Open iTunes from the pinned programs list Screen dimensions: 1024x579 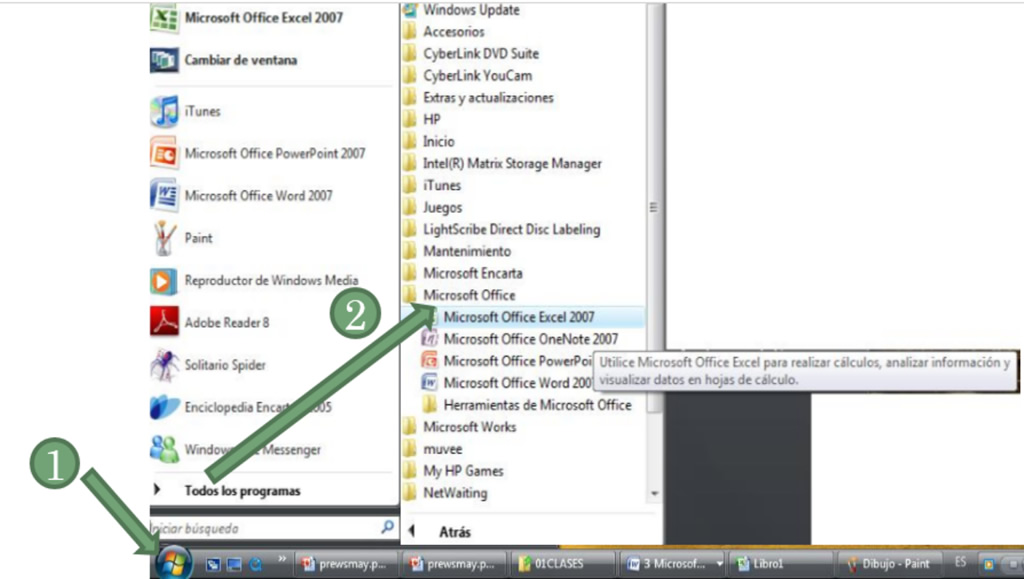202,111
